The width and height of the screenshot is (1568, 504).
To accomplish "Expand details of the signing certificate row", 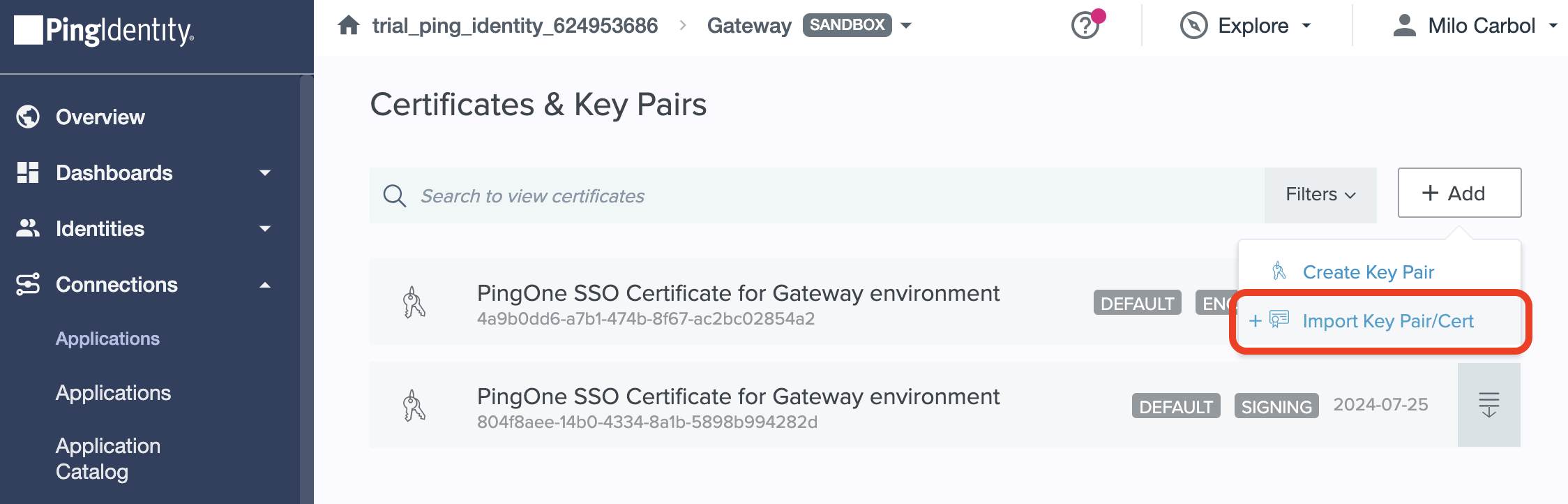I will (x=1488, y=405).
